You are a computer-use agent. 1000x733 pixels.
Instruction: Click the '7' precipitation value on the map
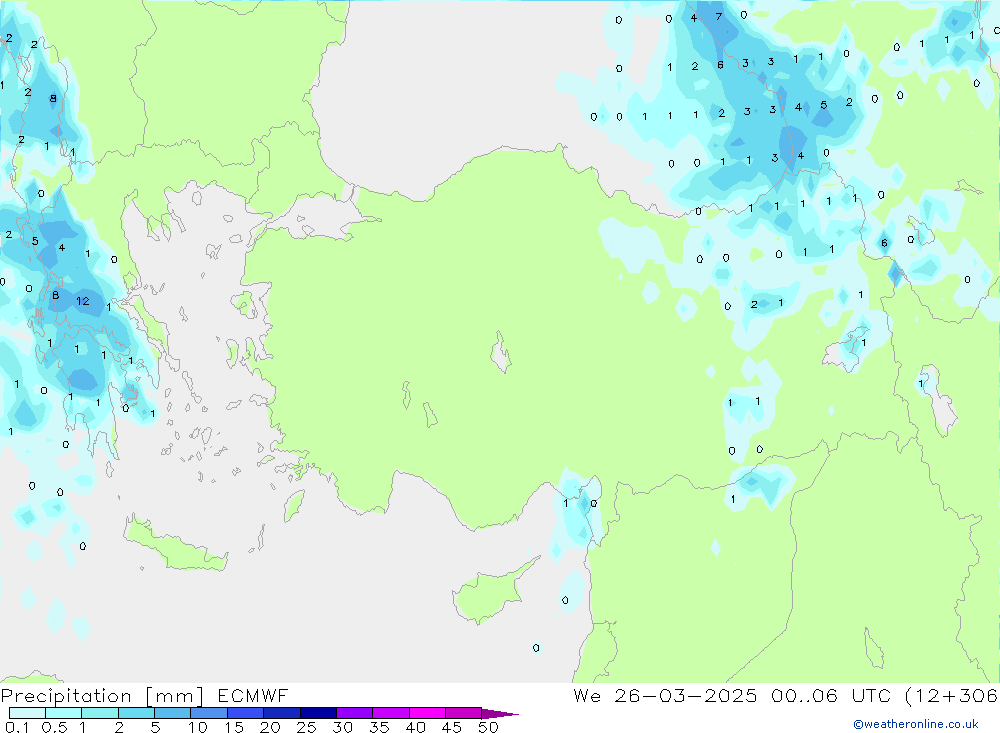click(x=719, y=17)
